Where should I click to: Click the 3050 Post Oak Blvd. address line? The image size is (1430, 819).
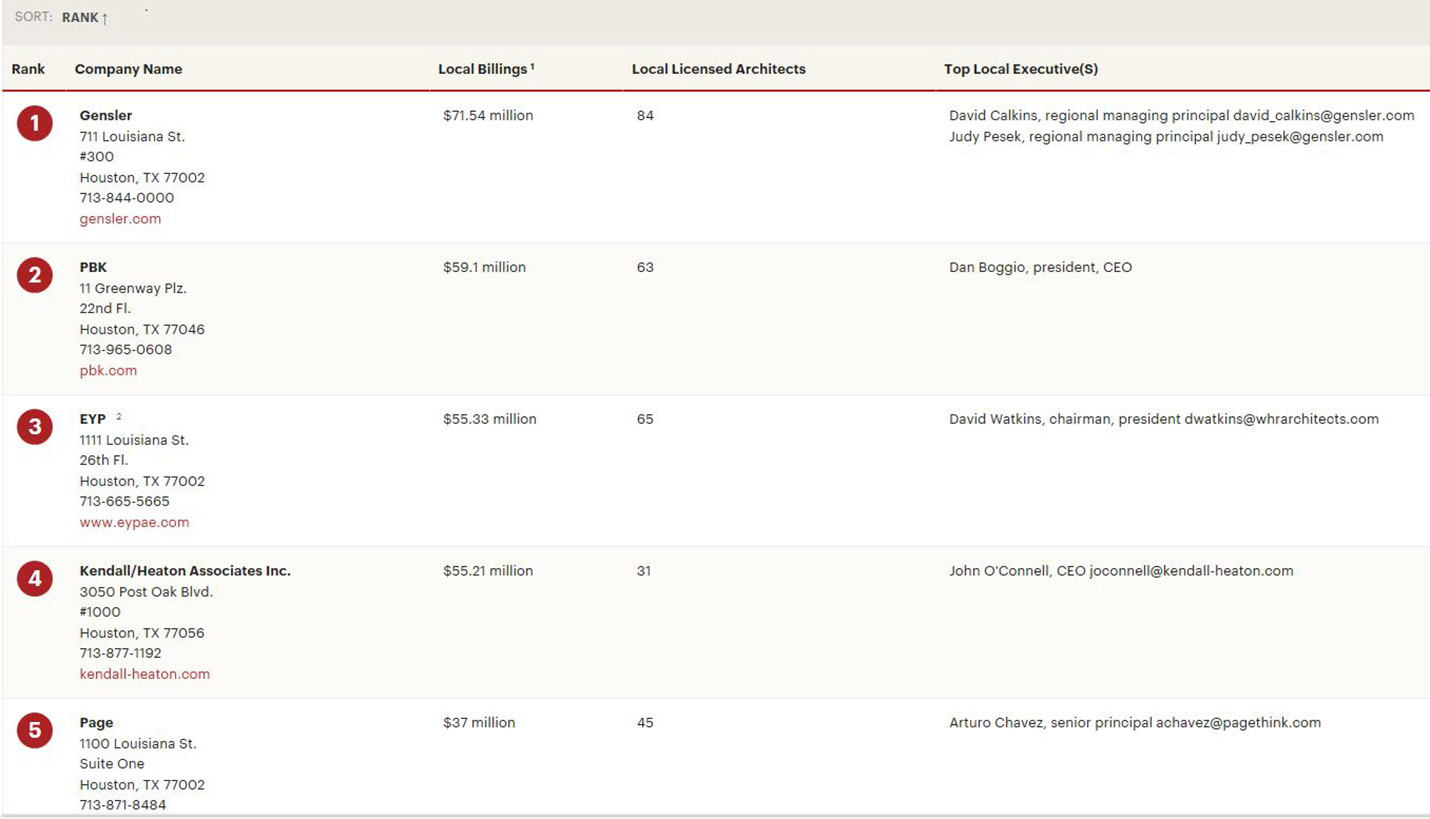point(146,592)
